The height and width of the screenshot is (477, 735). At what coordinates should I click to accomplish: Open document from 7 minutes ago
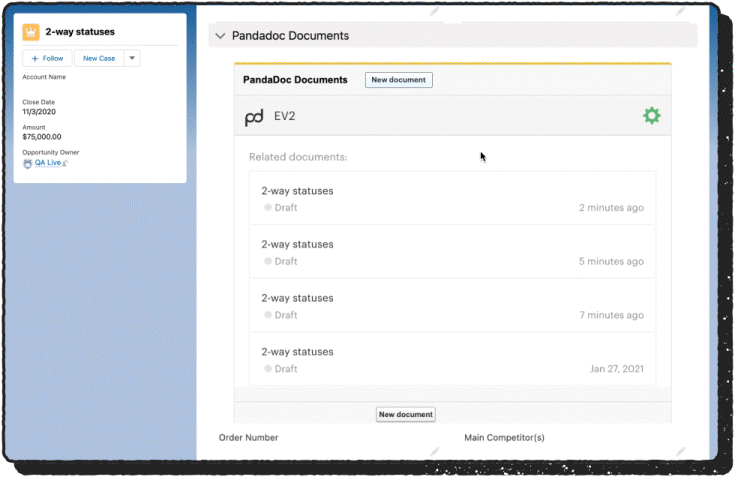coord(452,306)
